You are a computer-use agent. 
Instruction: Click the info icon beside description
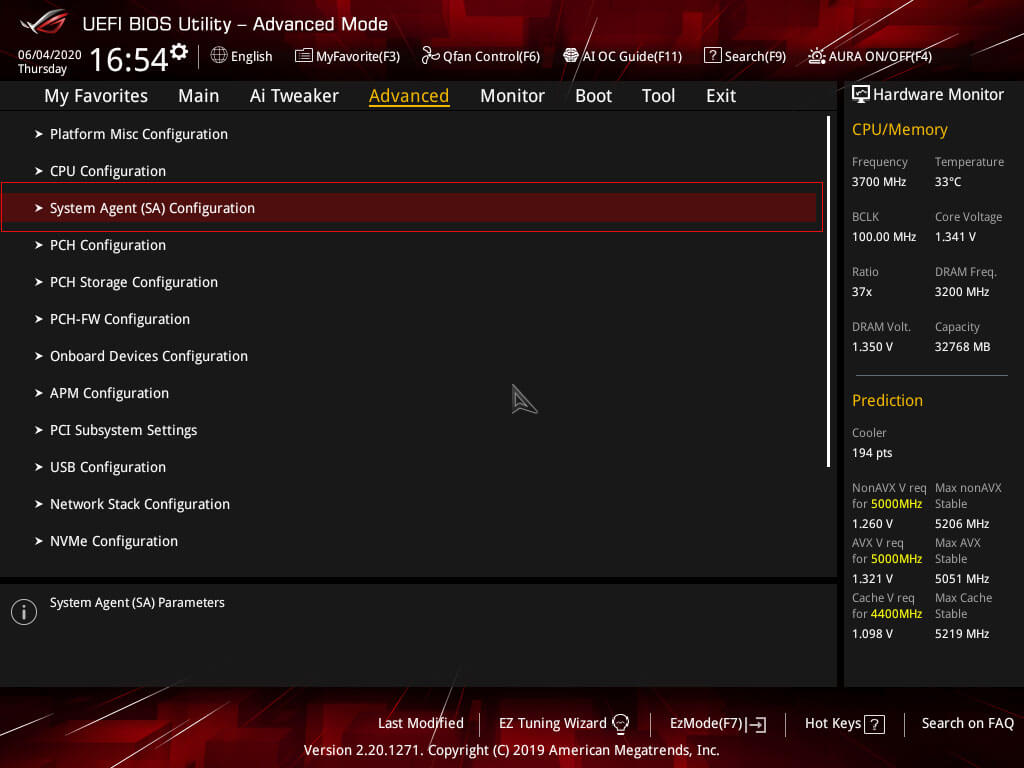click(24, 612)
